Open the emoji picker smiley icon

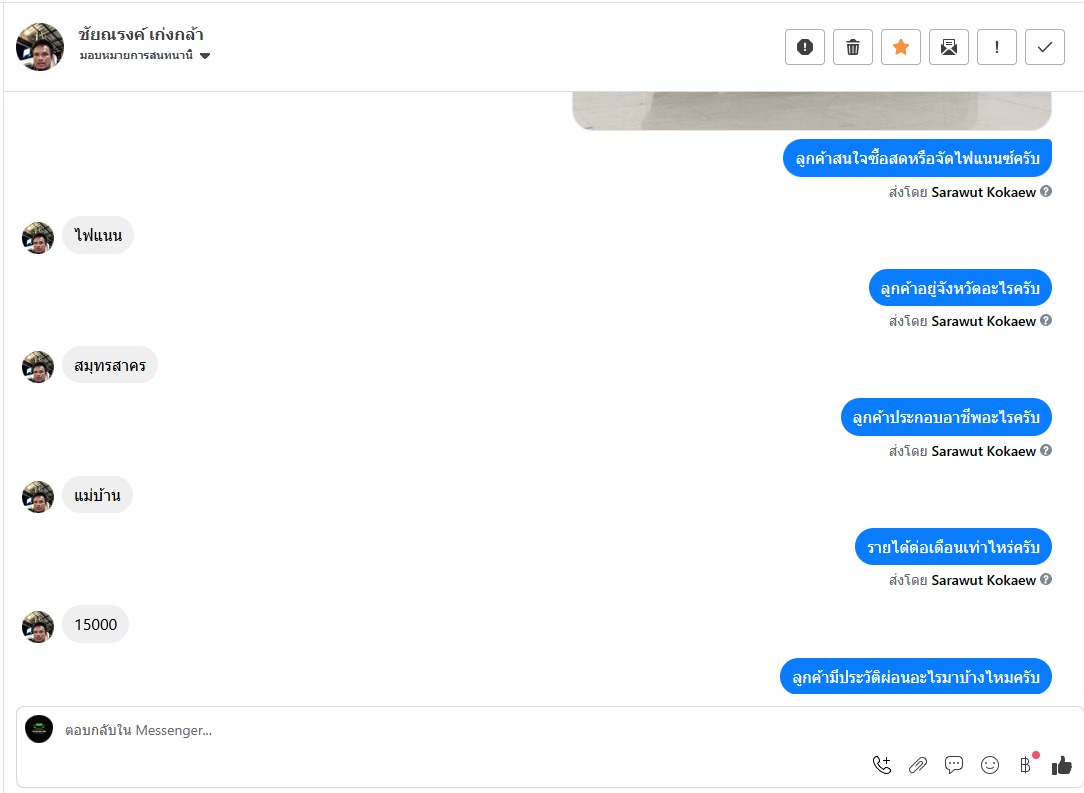[990, 765]
